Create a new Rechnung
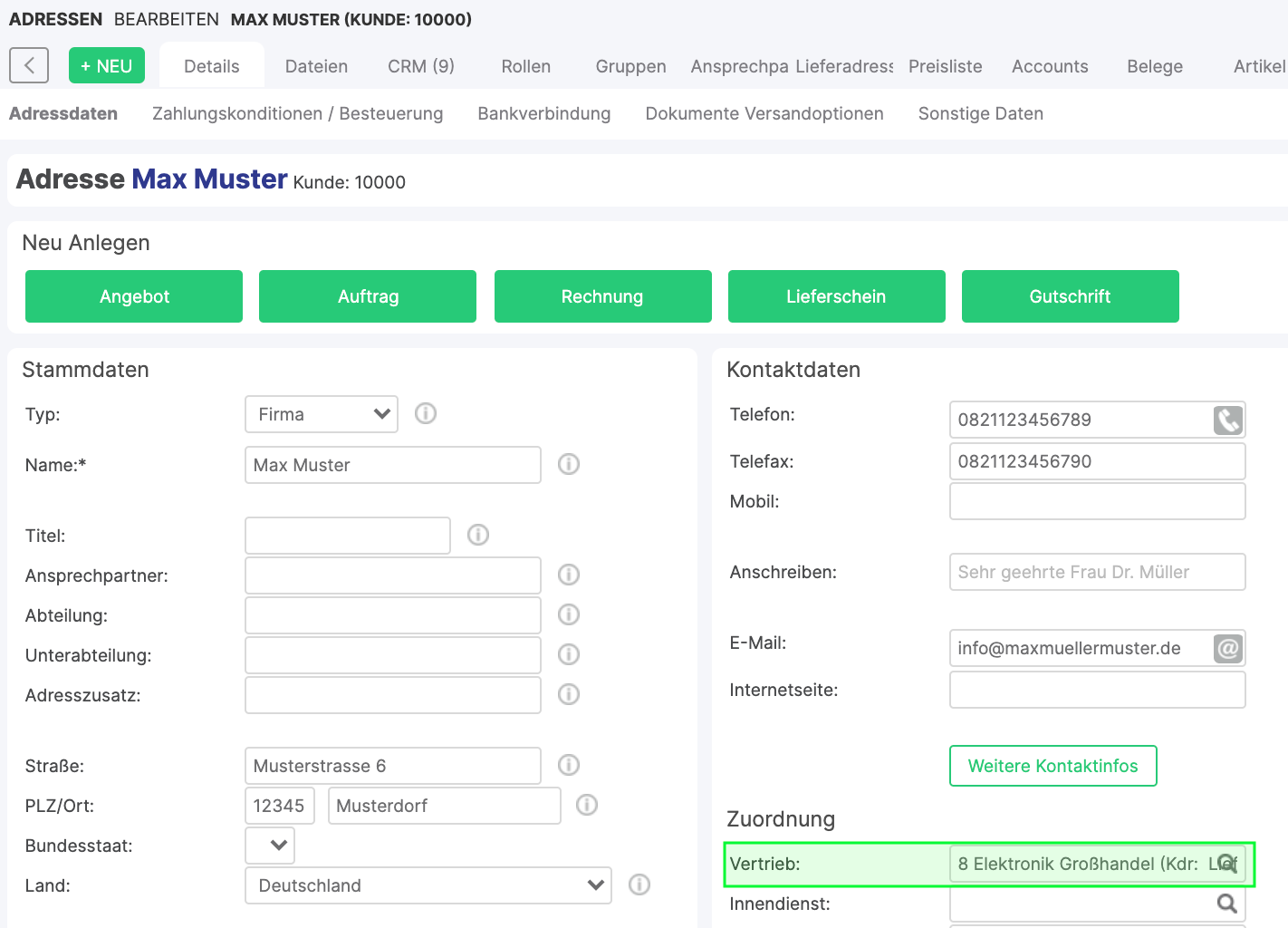Viewport: 1288px width, 928px height. (602, 296)
